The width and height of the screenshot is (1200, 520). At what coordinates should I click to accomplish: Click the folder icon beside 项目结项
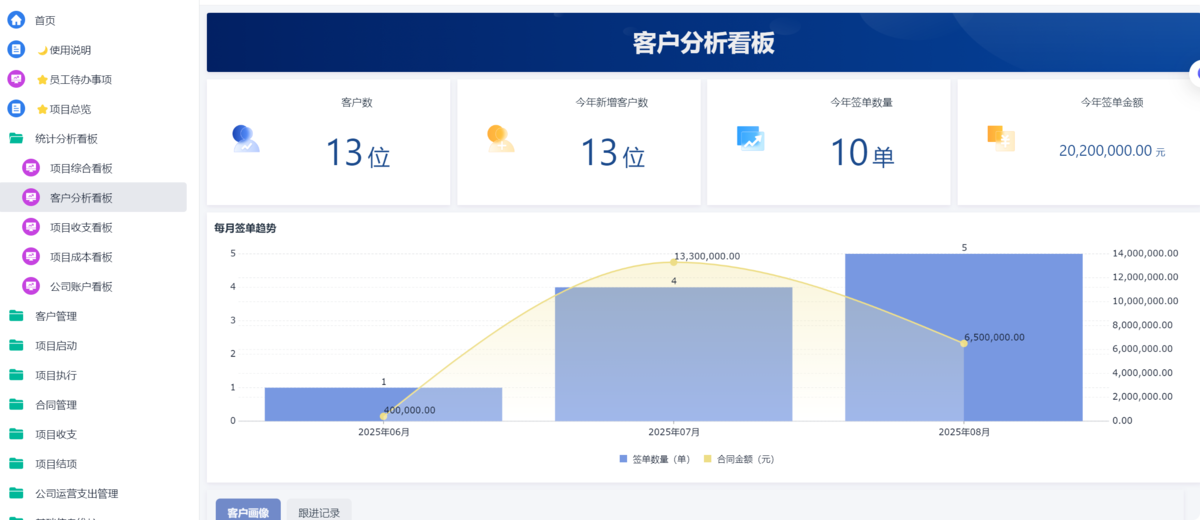tap(16, 464)
